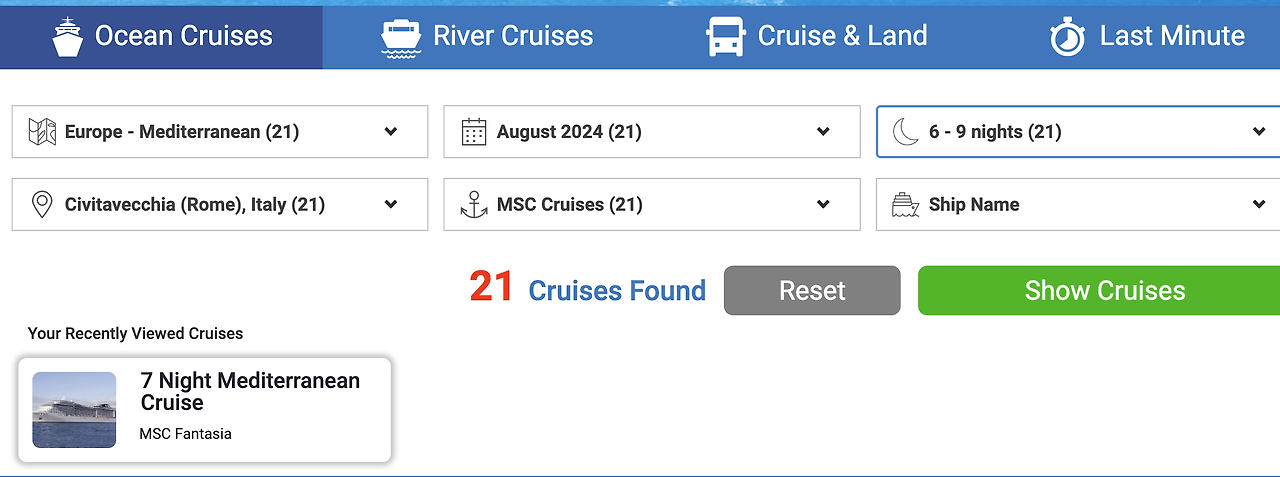Screen dimensions: 1280x477
Task: Expand the Europe - Mediterranean dropdown arrow
Action: (x=391, y=132)
